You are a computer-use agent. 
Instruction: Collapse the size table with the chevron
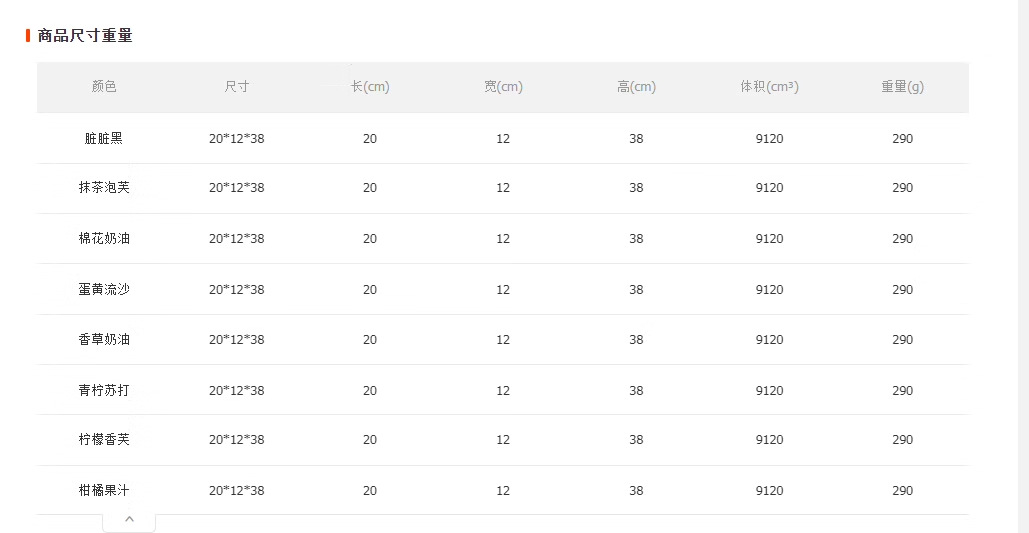(x=129, y=520)
